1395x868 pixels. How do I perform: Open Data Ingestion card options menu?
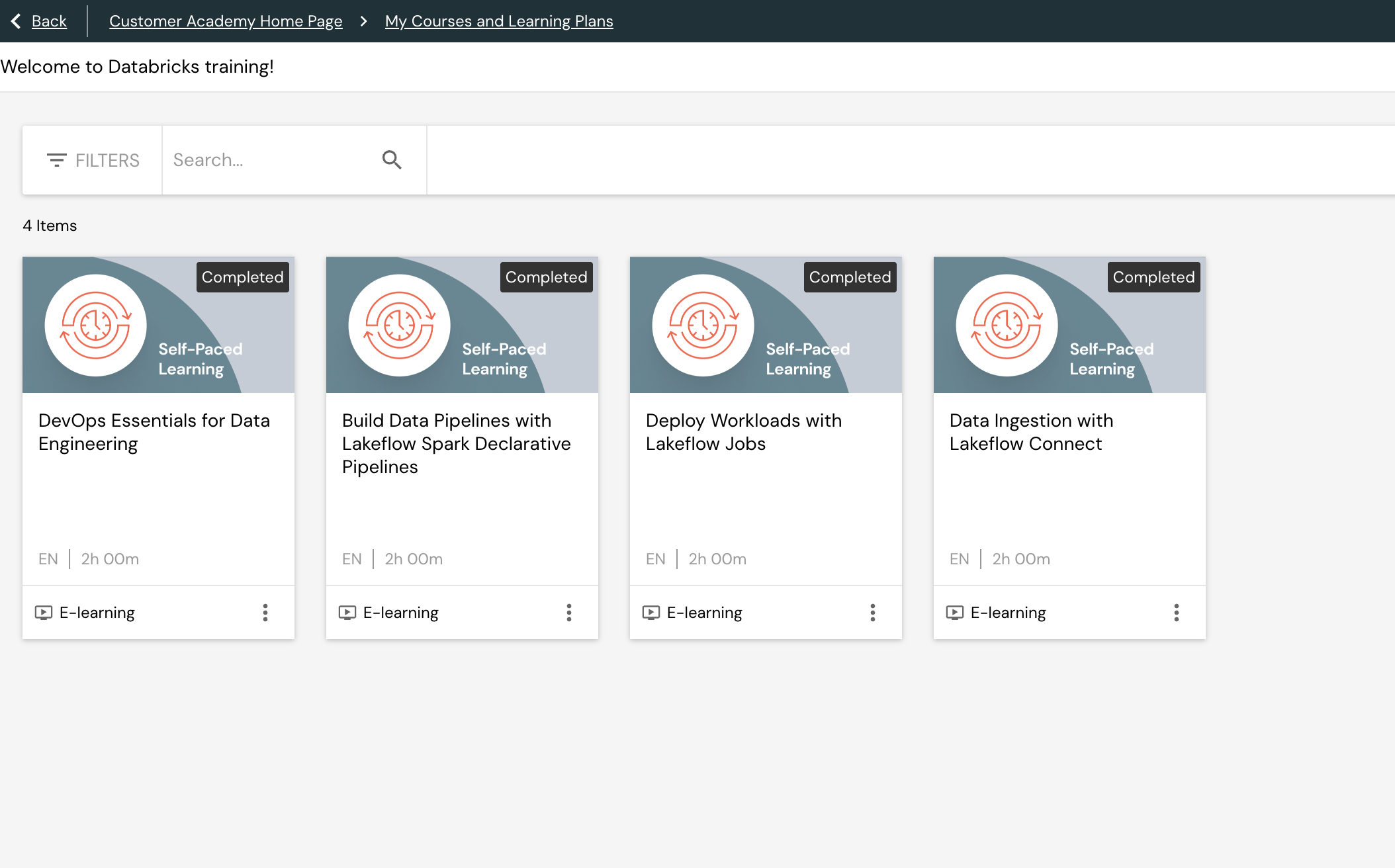[1177, 613]
